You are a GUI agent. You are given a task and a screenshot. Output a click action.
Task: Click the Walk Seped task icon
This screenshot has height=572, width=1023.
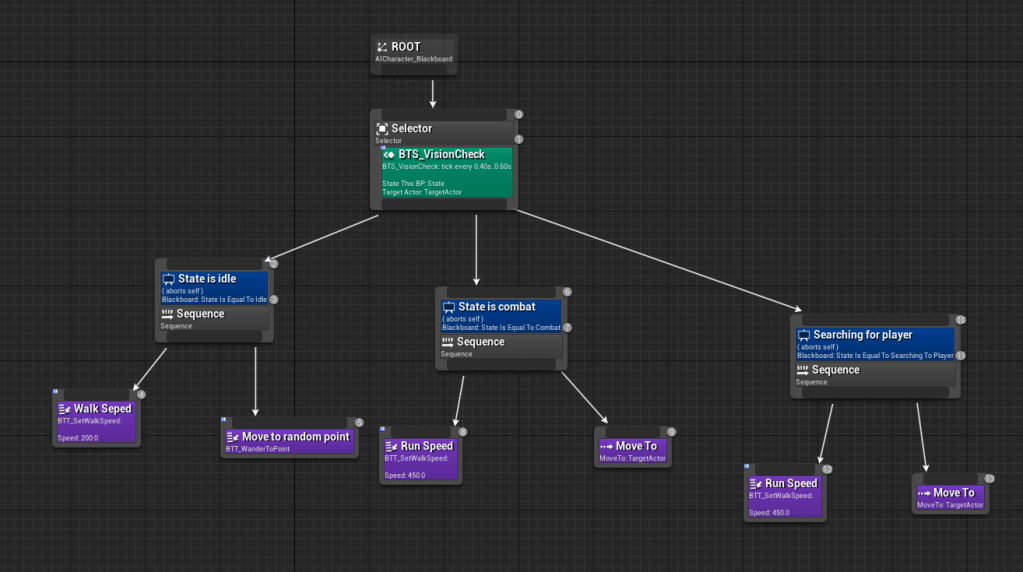(x=65, y=409)
